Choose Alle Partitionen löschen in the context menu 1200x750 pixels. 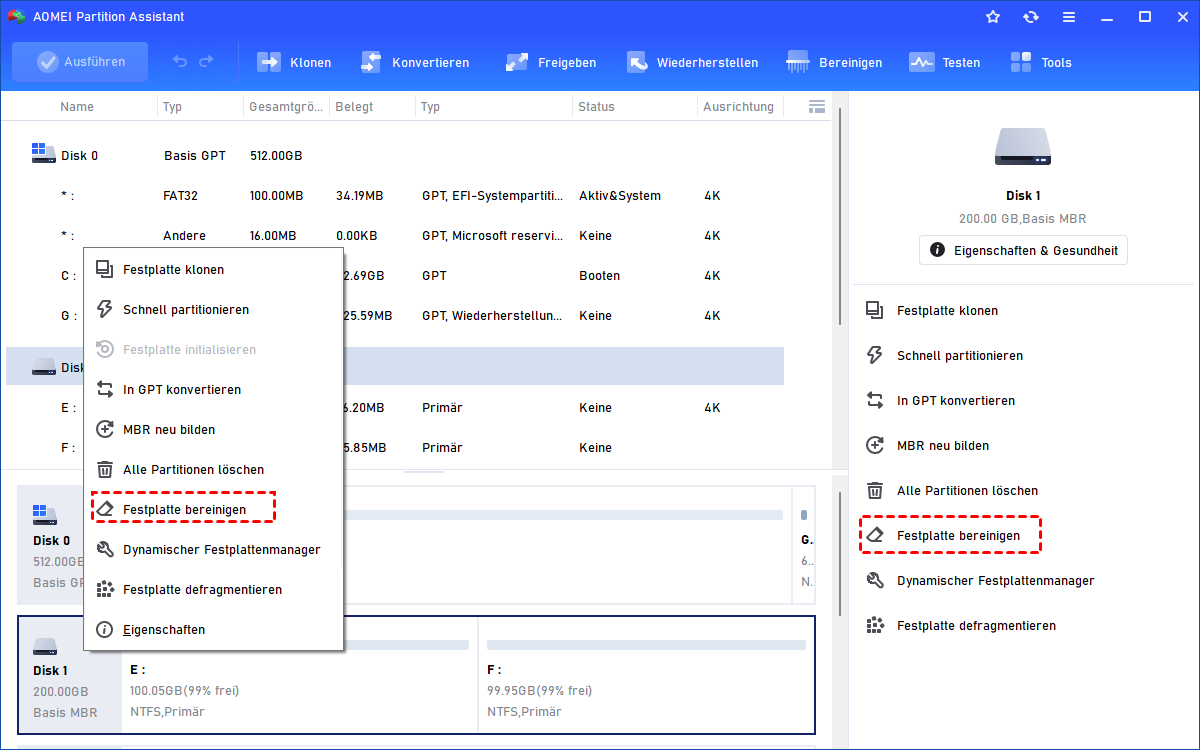click(x=214, y=470)
